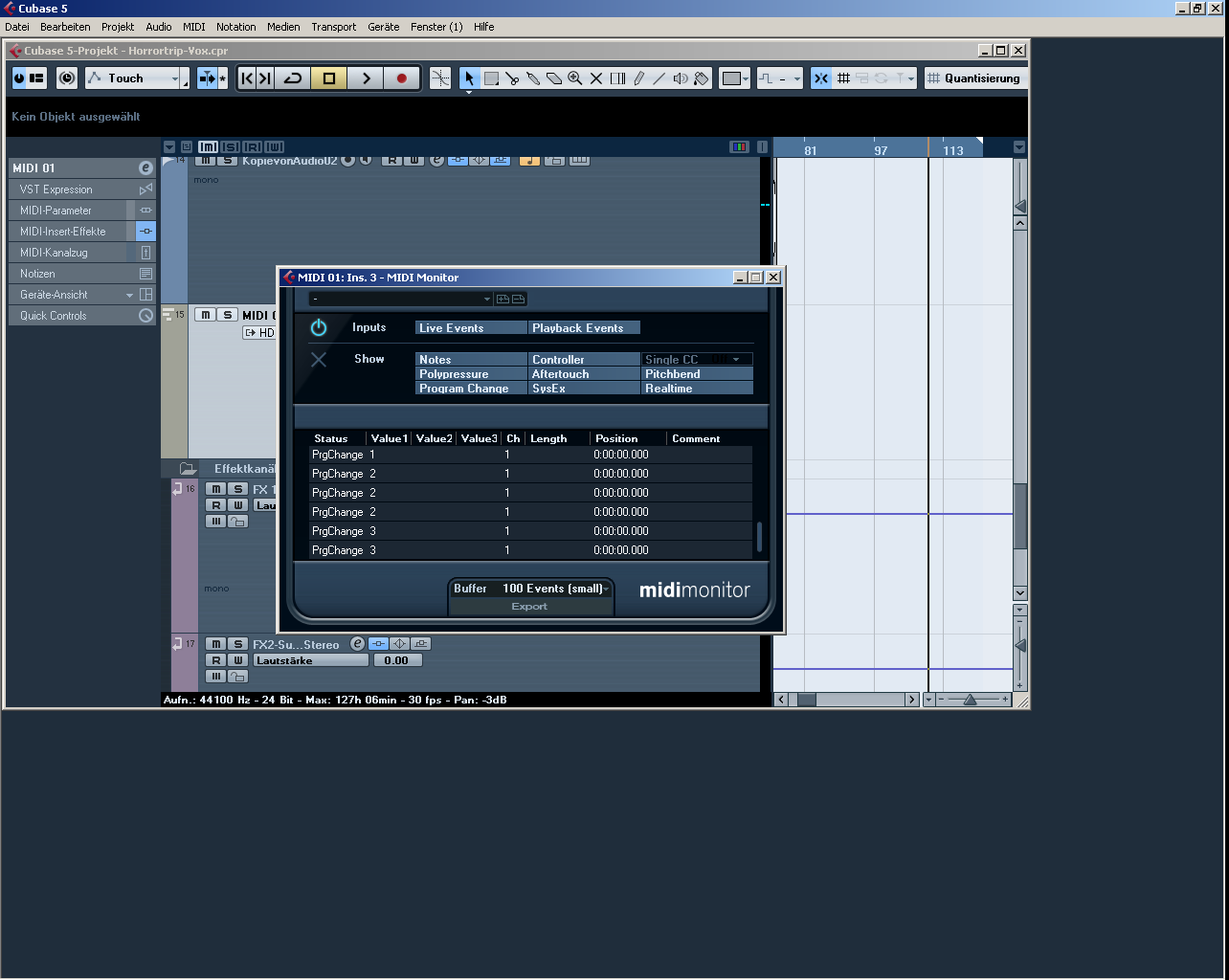Open the Geräte menu
The height and width of the screenshot is (980, 1229).
pos(384,27)
